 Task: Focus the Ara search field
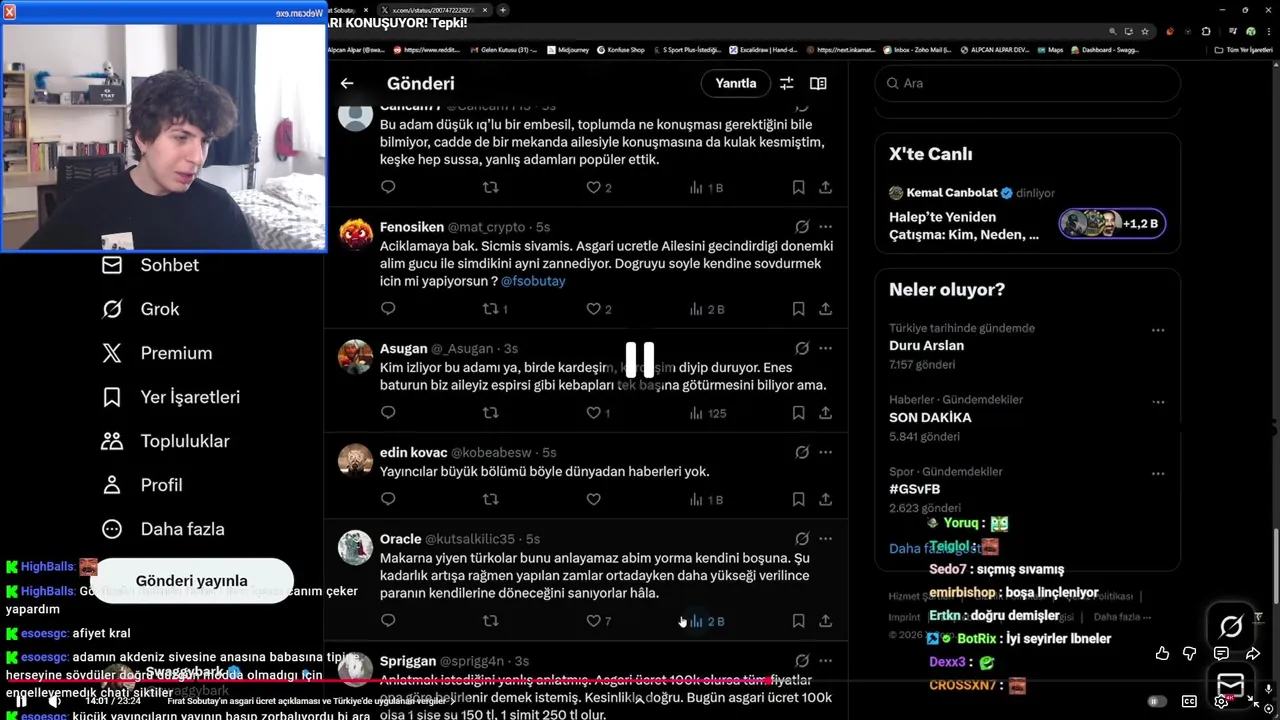click(x=1027, y=83)
